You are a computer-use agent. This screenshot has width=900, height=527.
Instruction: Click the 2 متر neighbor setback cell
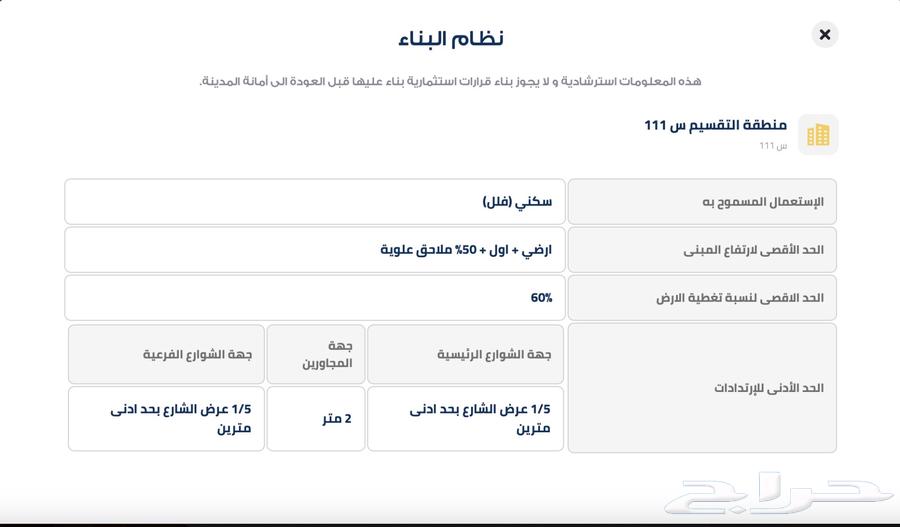[316, 418]
